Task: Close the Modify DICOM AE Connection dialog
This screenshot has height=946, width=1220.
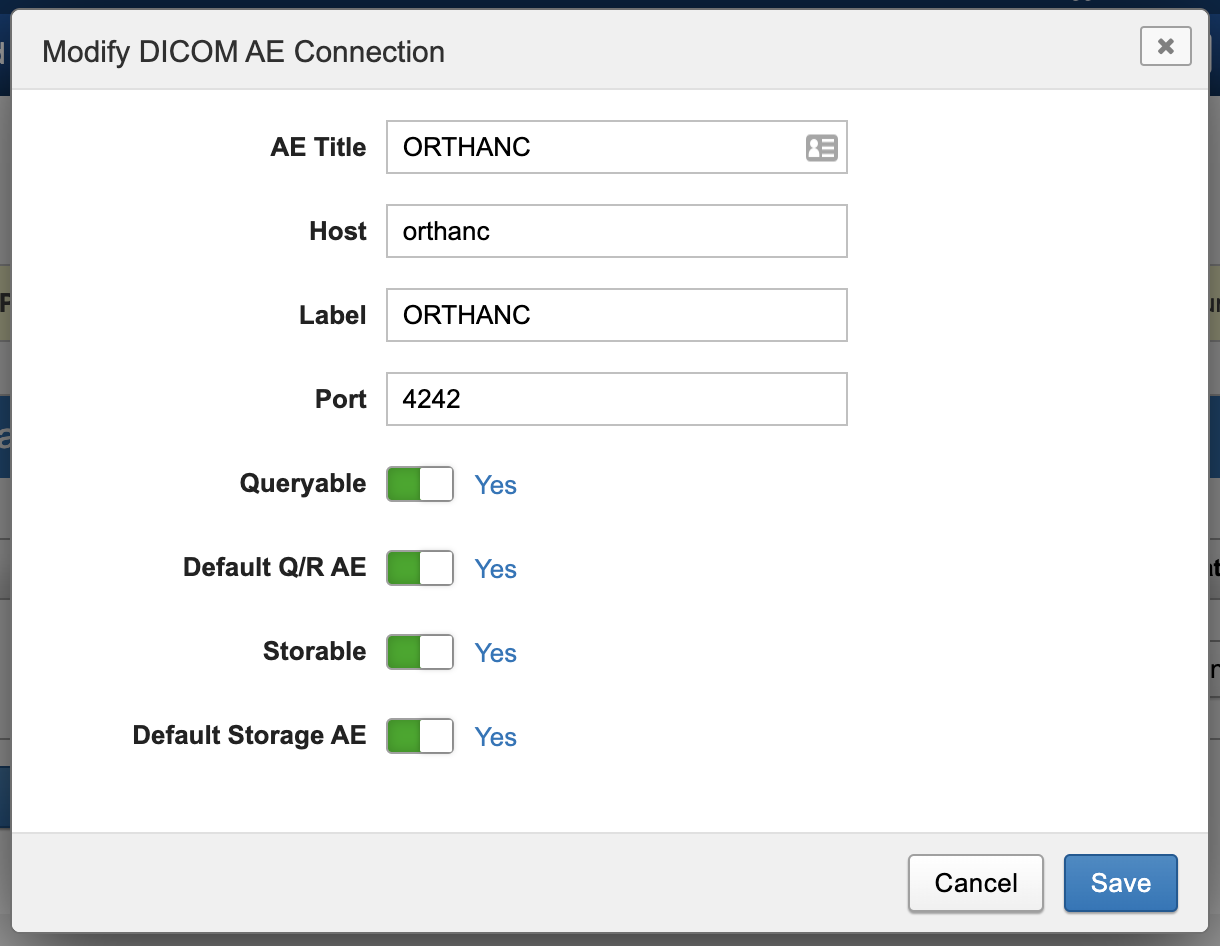Action: [x=1165, y=46]
